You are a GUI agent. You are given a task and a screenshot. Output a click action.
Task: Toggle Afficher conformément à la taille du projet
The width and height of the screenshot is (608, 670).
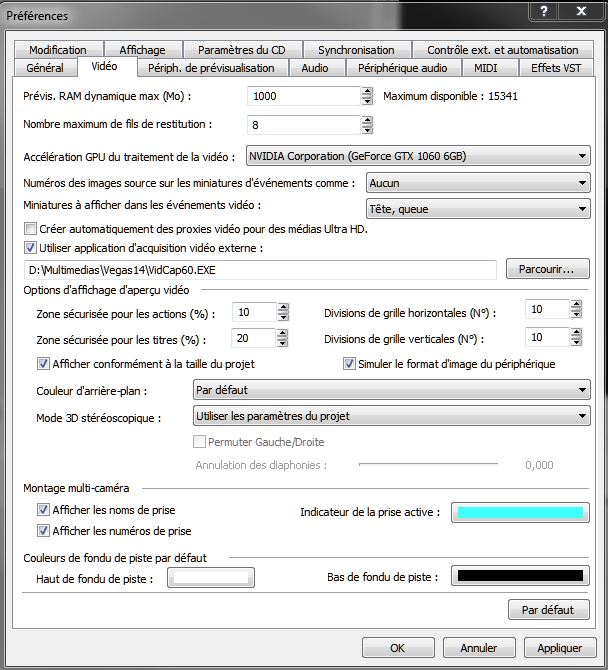[43, 364]
